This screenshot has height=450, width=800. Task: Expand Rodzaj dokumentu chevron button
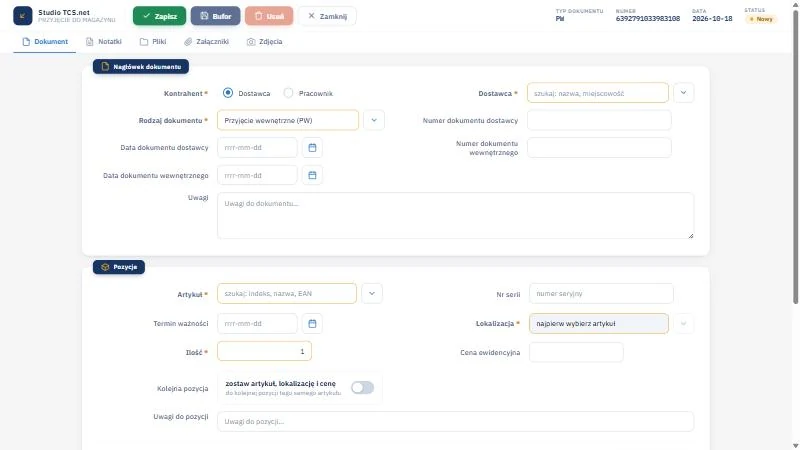coord(374,120)
